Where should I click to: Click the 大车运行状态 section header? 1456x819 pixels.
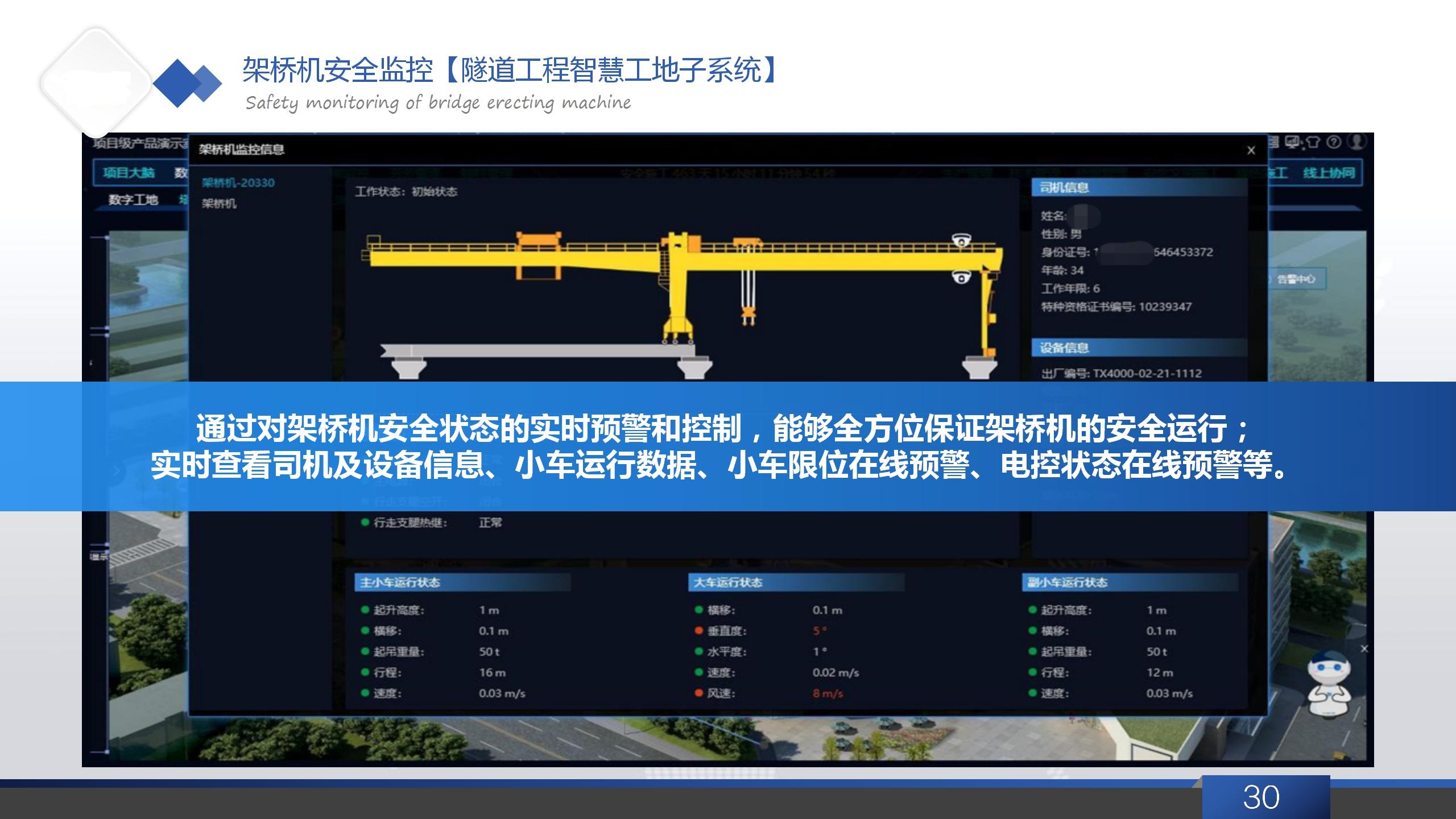(796, 582)
